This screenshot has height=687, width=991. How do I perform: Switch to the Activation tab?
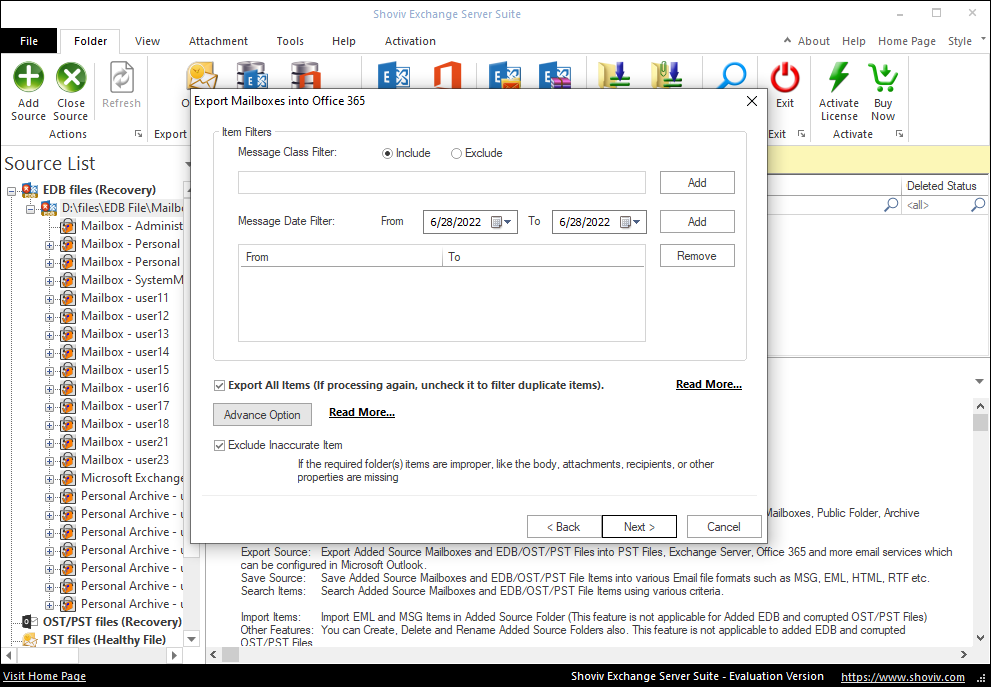pos(410,41)
